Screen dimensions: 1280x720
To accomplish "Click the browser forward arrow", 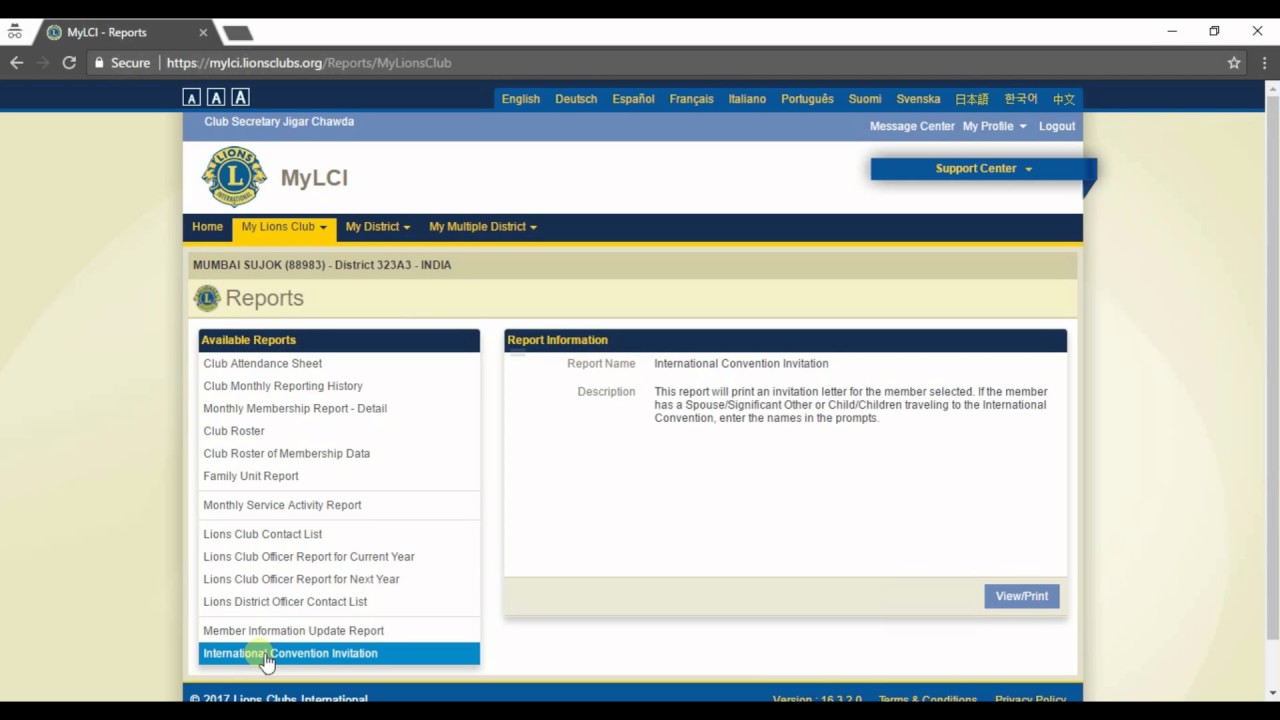I will [x=43, y=62].
